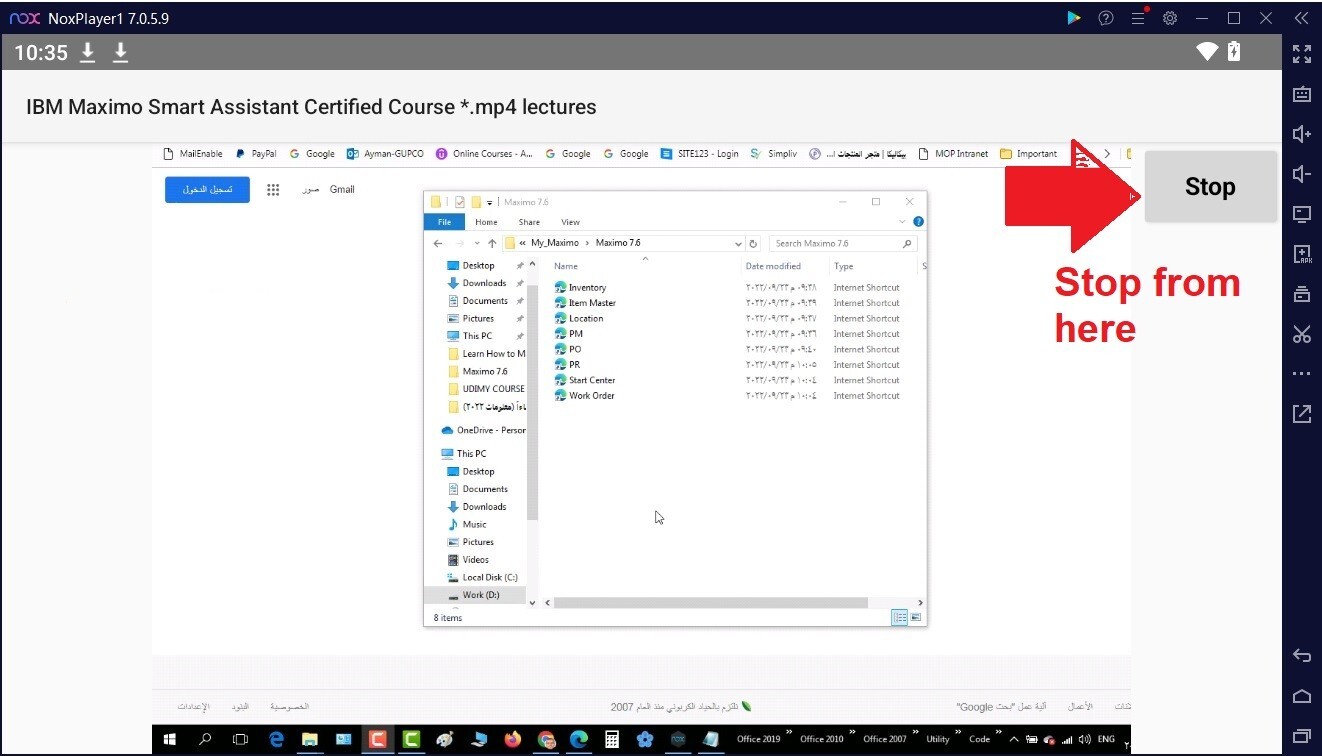Select the Location shortcut
The image size is (1322, 756).
586,318
